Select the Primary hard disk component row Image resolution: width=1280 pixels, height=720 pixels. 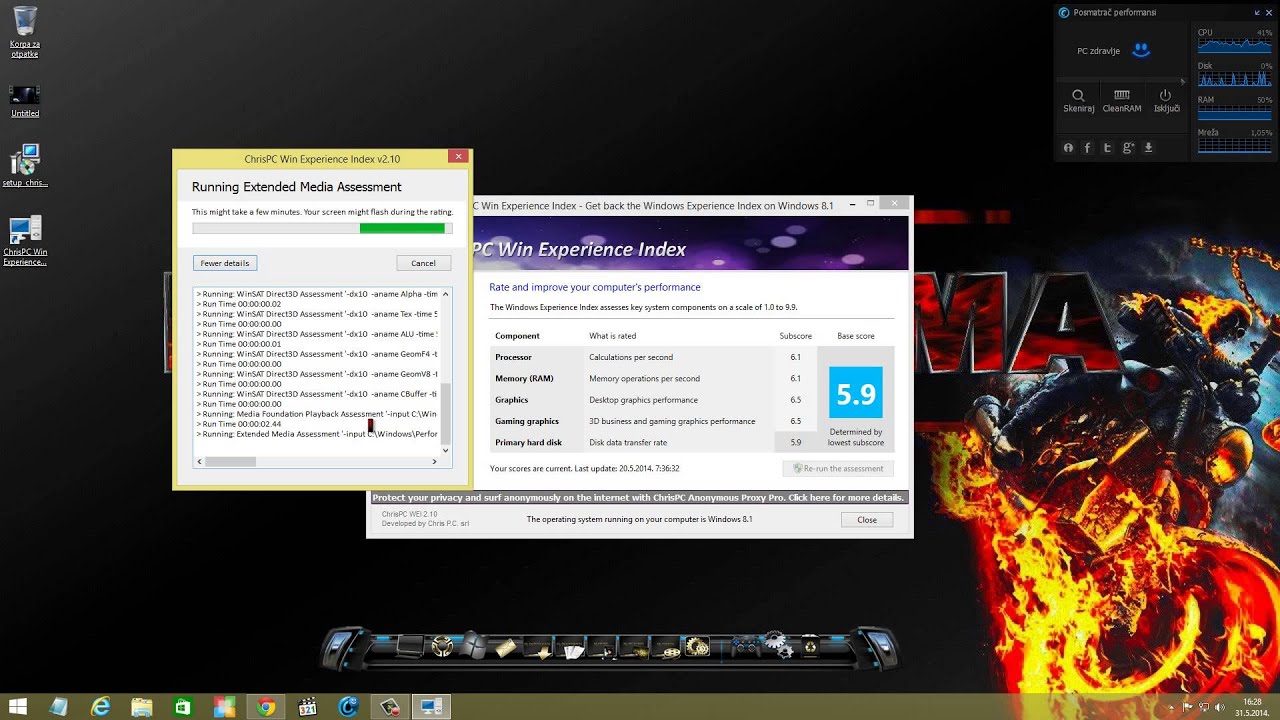655,442
